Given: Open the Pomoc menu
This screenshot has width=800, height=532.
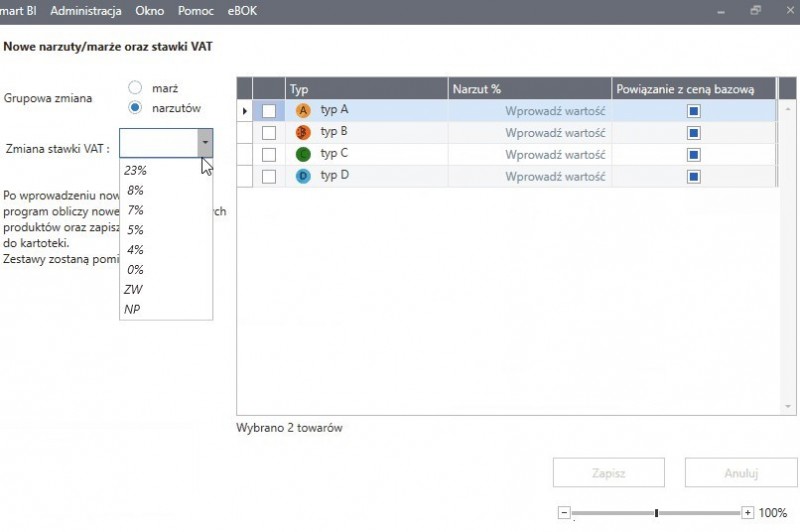Looking at the screenshot, I should pos(195,11).
